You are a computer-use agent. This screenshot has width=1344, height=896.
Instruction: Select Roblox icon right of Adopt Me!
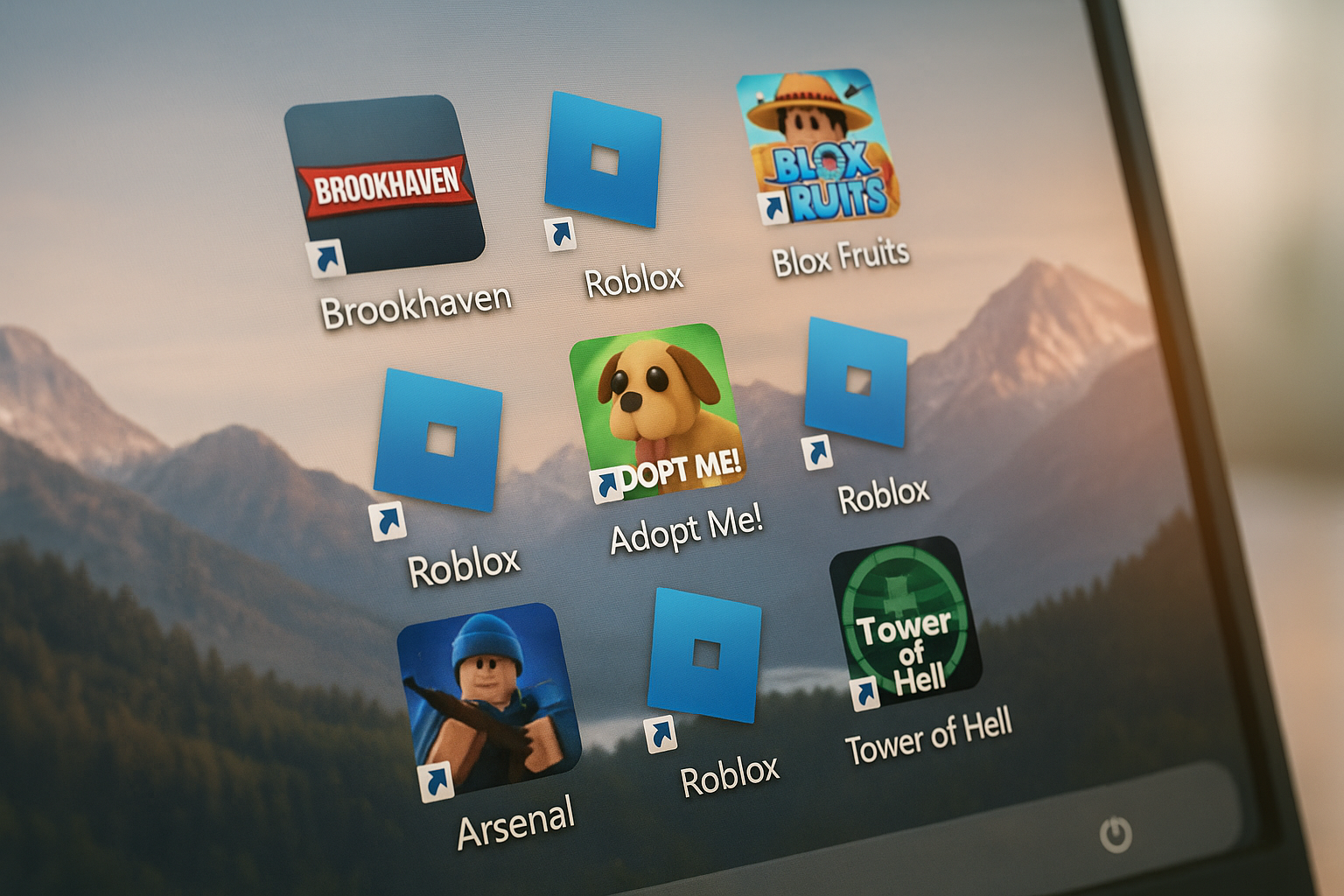855,382
